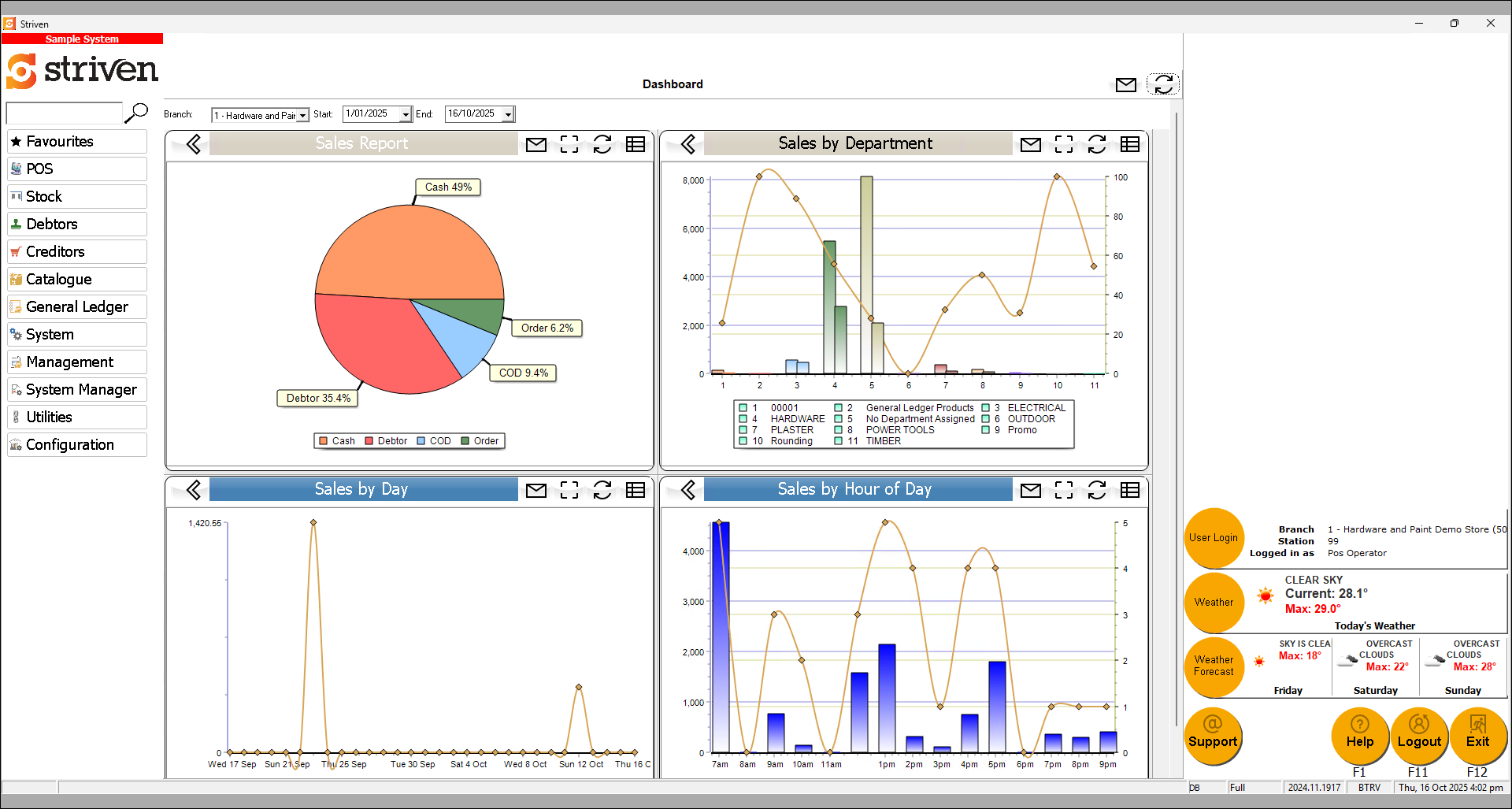The width and height of the screenshot is (1512, 809).
Task: Open the Branch dropdown
Action: [x=302, y=114]
